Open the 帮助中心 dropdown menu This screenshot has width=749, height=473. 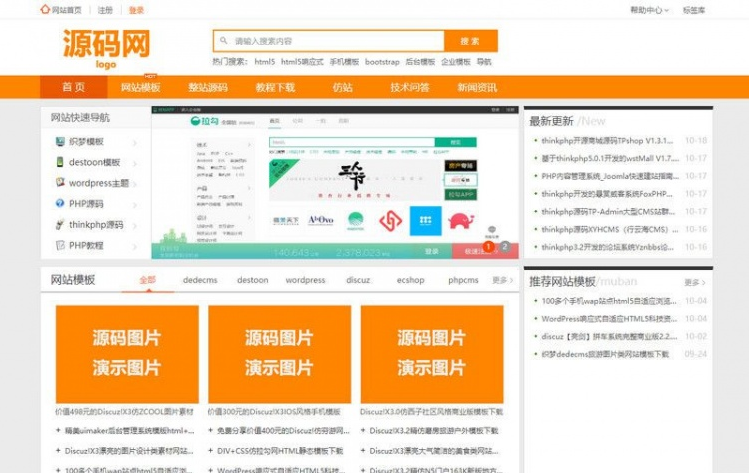tap(648, 10)
